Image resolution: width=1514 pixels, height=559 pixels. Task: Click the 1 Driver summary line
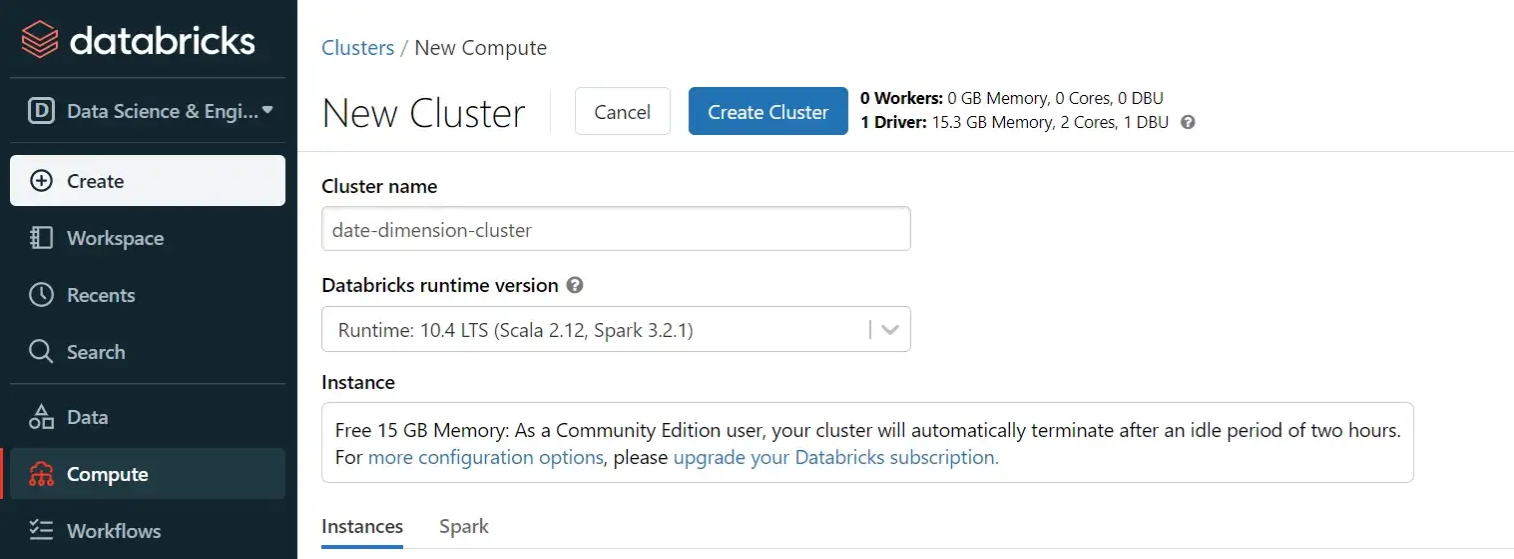(x=1014, y=123)
